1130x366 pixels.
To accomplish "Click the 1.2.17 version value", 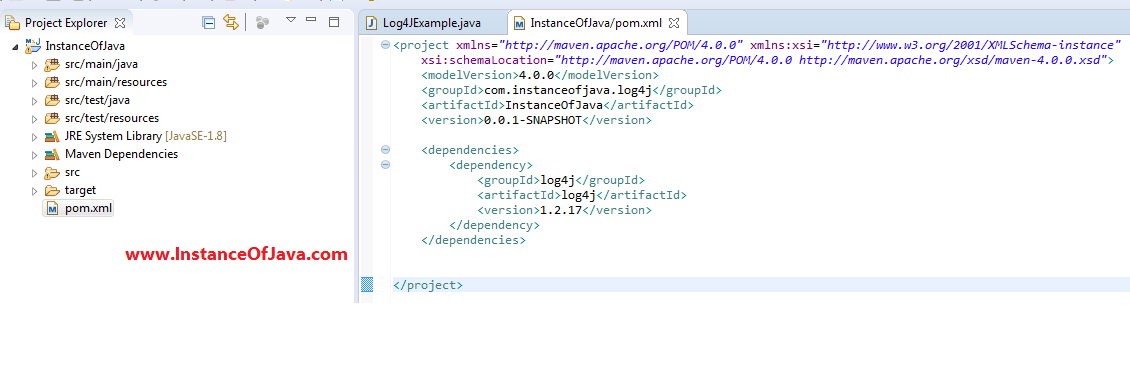I will point(561,210).
